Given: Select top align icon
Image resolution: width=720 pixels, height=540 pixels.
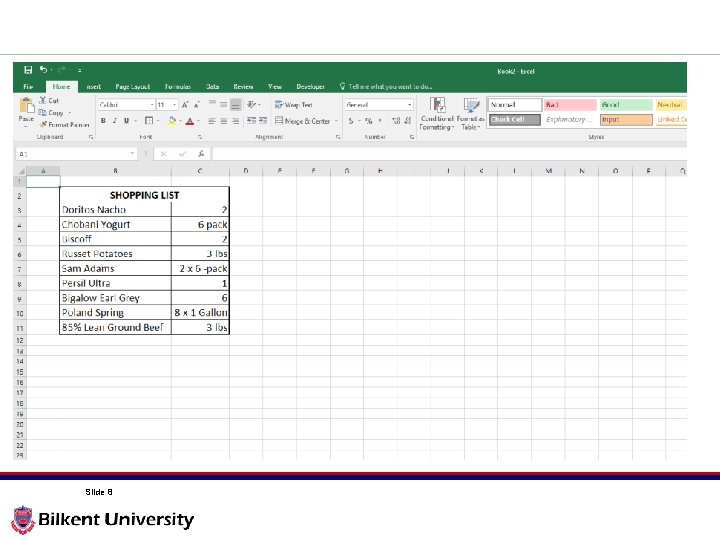Looking at the screenshot, I should (212, 105).
